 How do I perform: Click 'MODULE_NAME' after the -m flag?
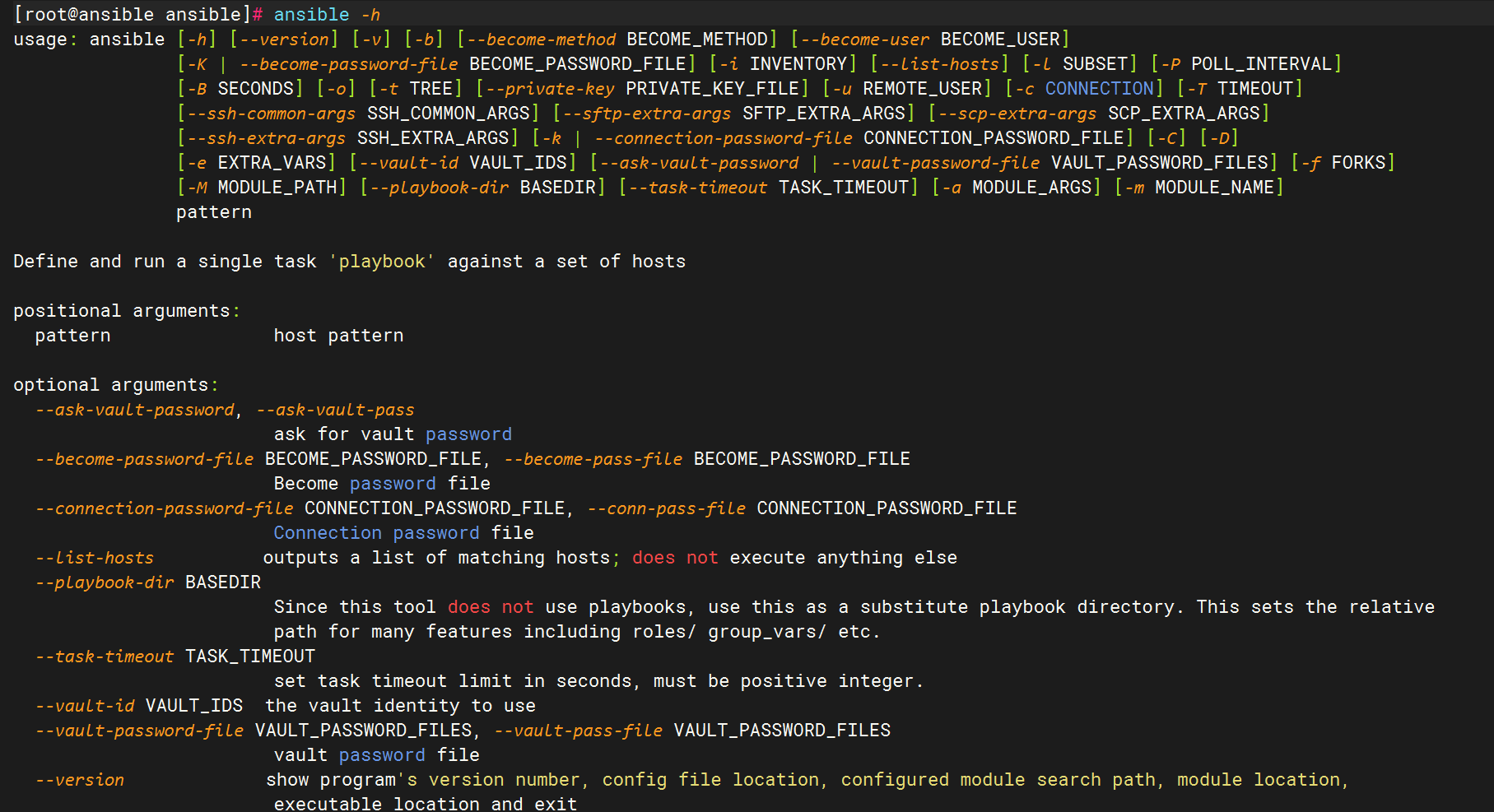pos(1214,188)
